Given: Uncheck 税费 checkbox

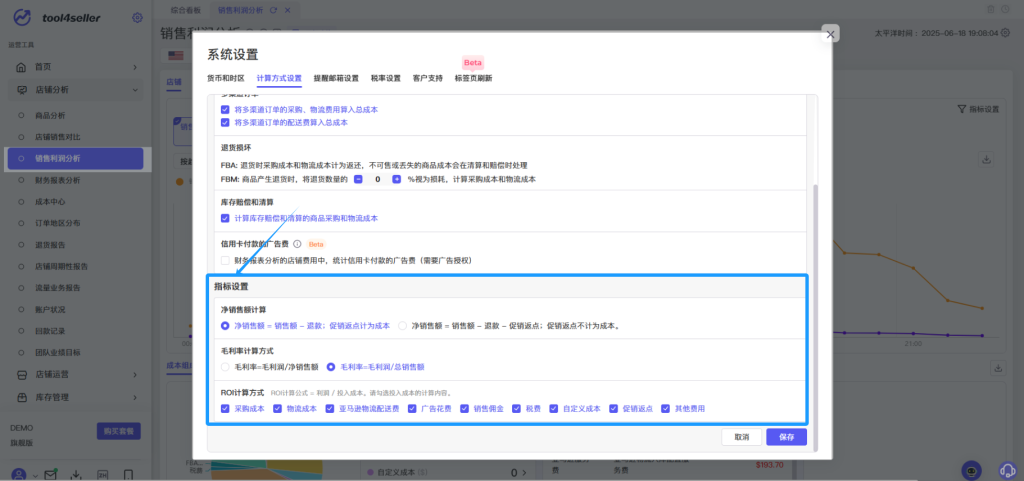Looking at the screenshot, I should click(517, 409).
